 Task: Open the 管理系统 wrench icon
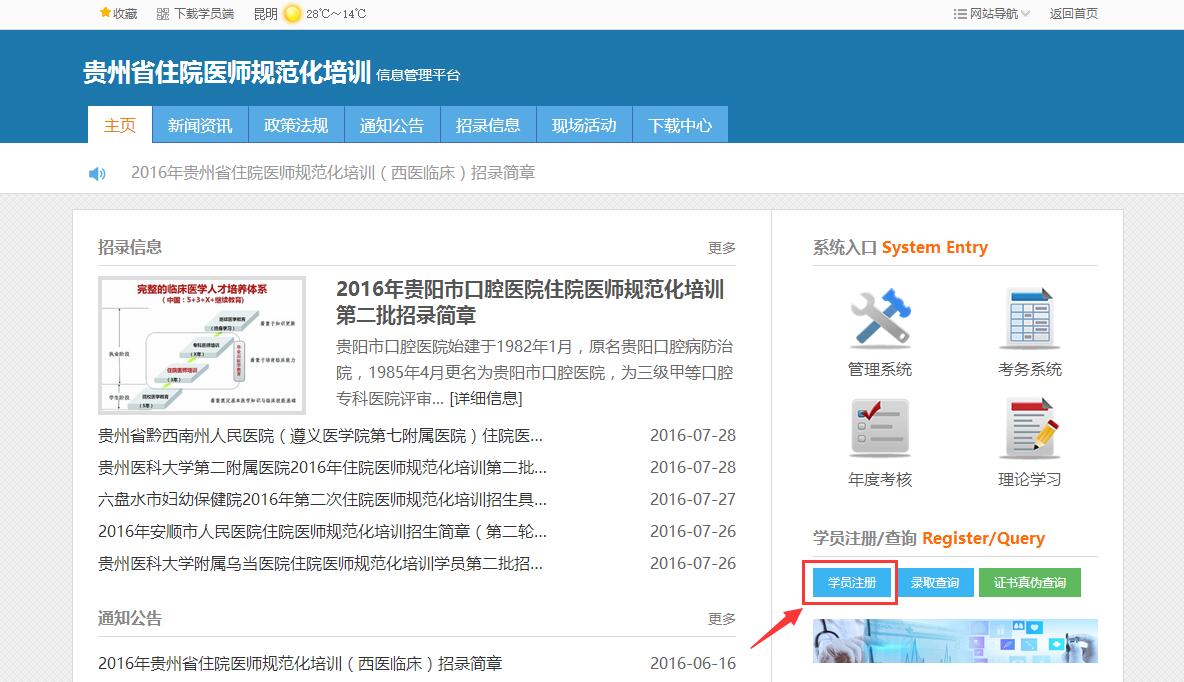click(x=879, y=319)
